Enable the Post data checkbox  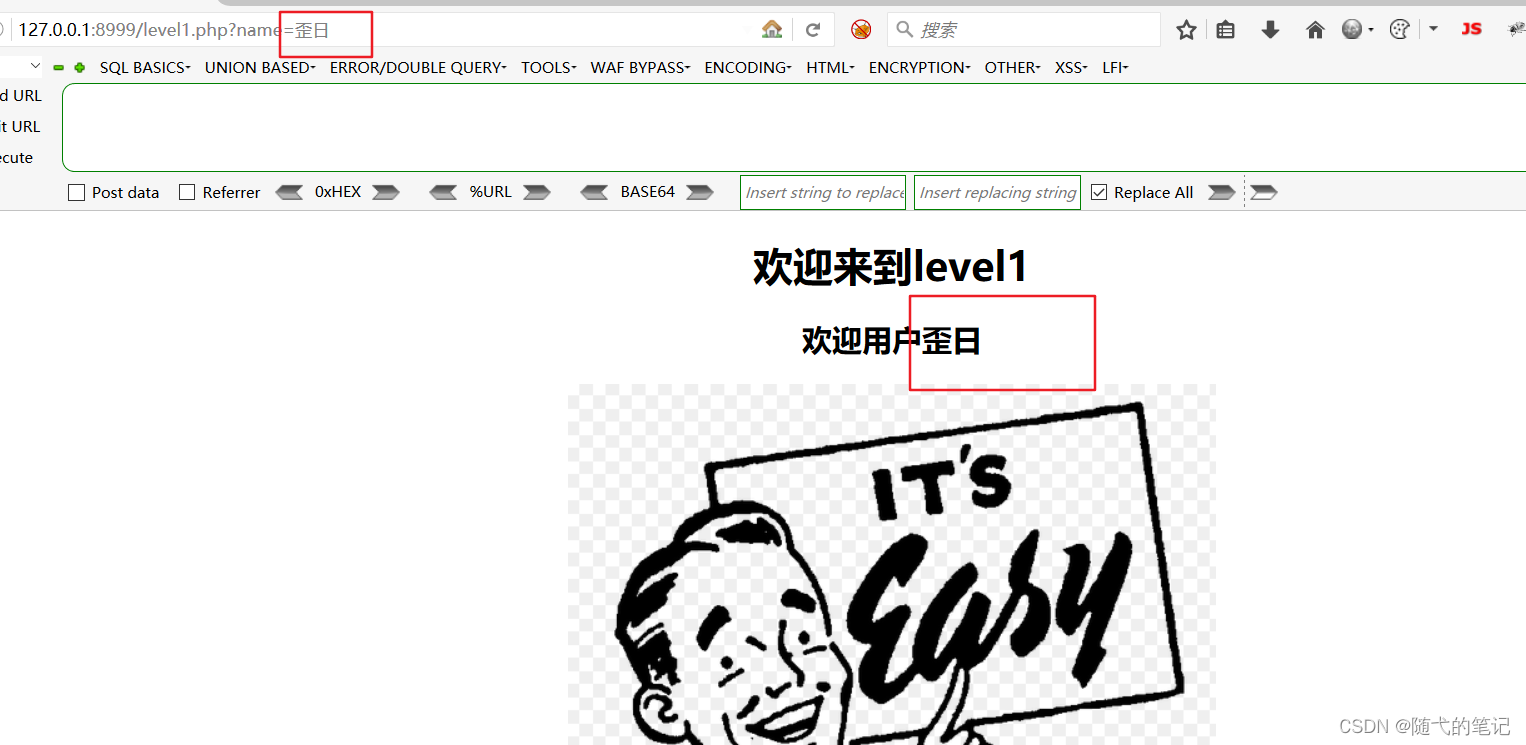(x=76, y=192)
